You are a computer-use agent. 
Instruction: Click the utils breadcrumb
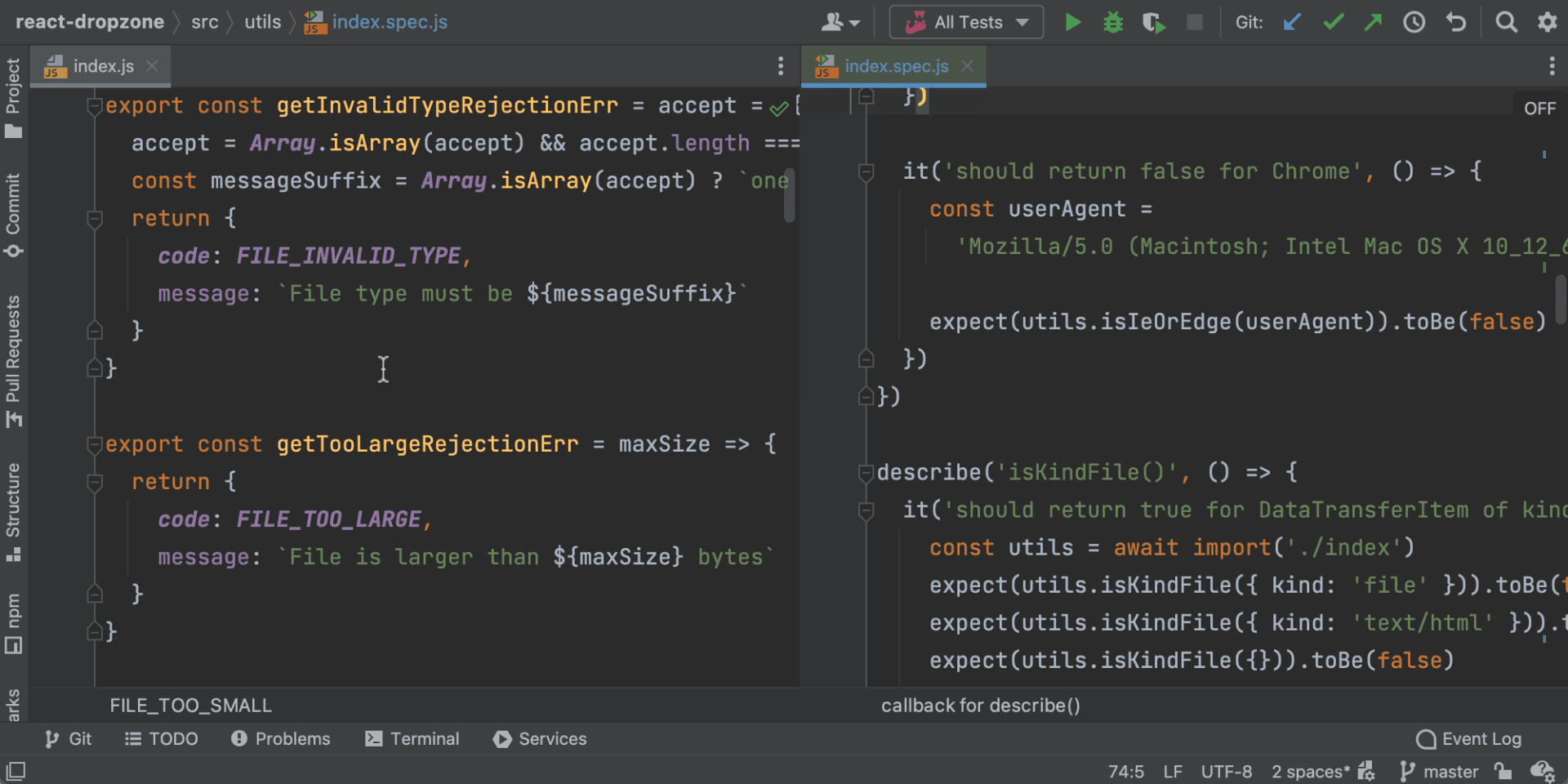click(262, 22)
